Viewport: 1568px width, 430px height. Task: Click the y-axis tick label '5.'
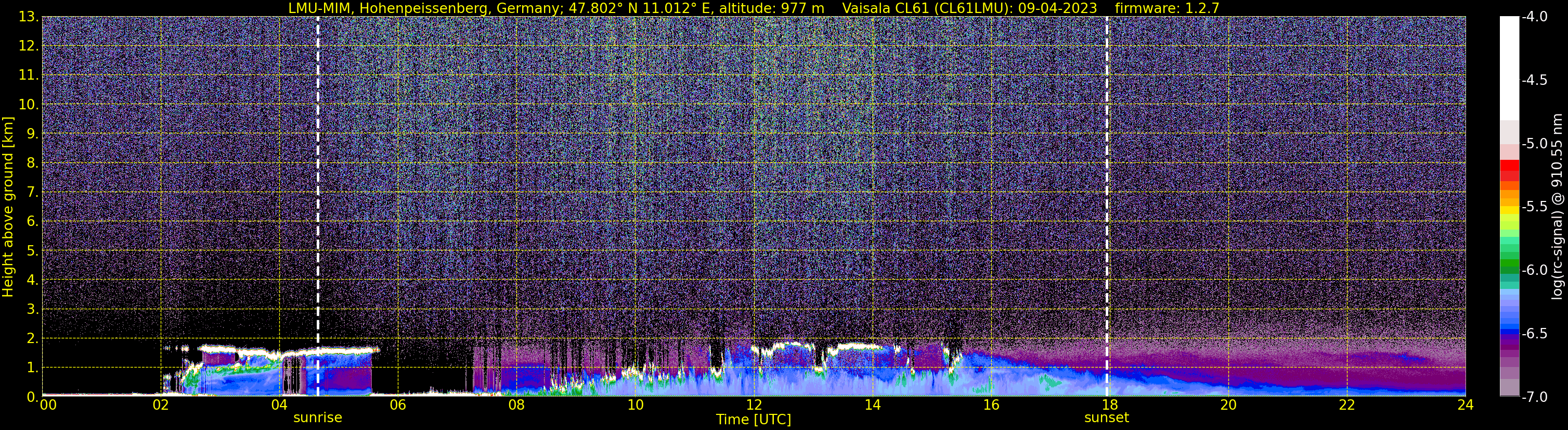(x=33, y=251)
